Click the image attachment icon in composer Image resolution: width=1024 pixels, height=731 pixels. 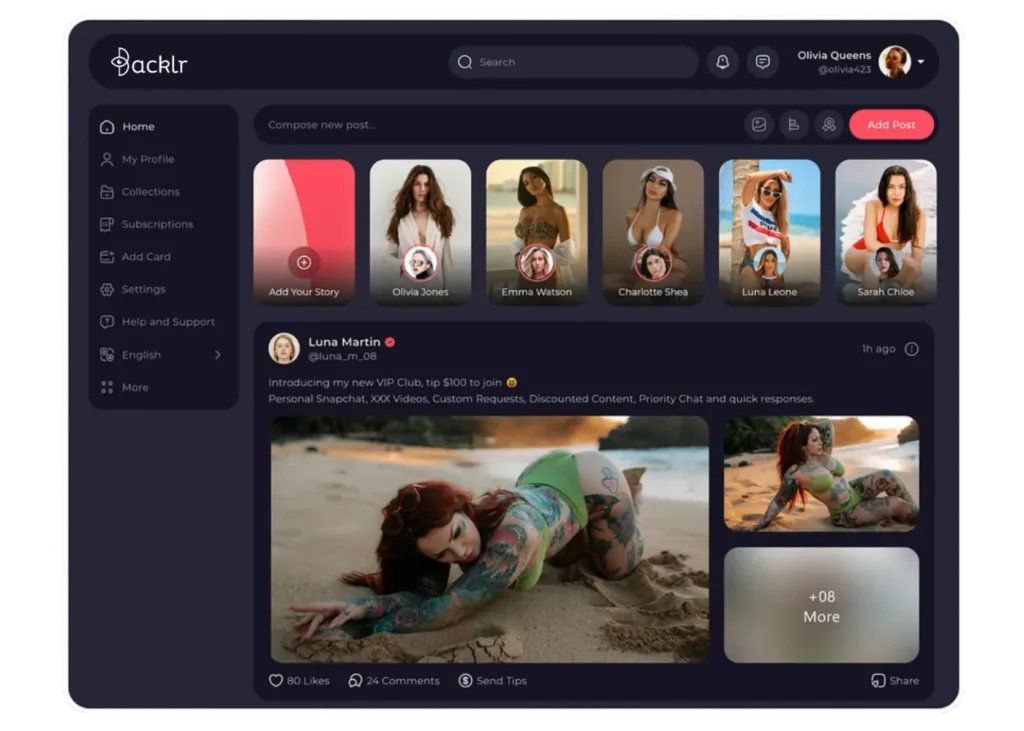point(759,125)
